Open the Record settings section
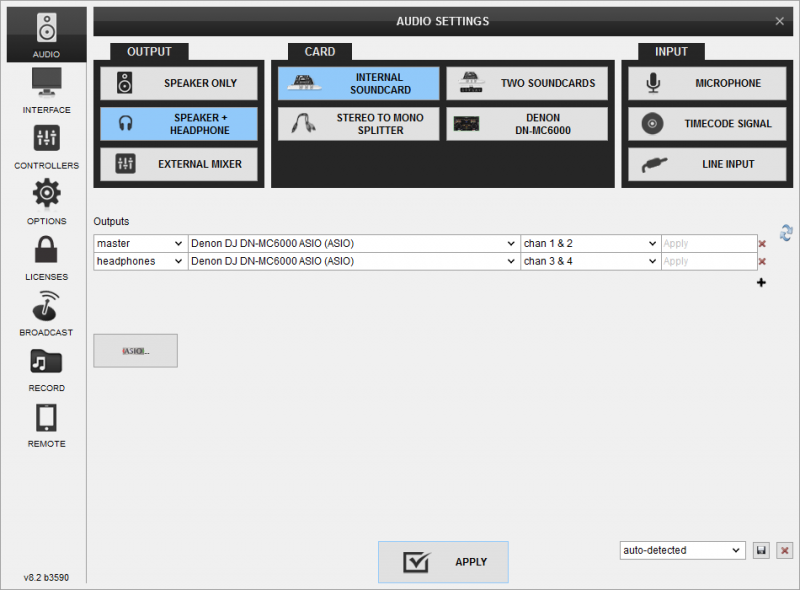This screenshot has height=590, width=800. click(x=46, y=370)
